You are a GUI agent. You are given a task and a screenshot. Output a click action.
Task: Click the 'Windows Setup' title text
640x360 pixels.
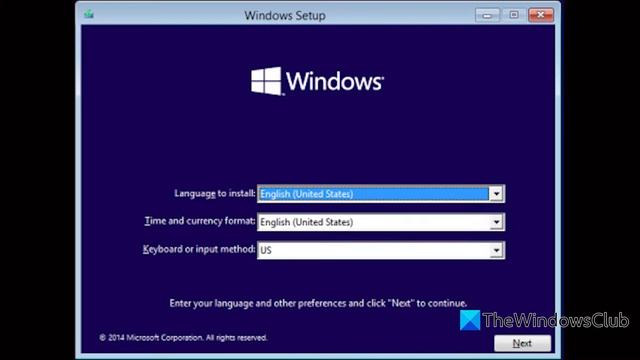tap(285, 16)
